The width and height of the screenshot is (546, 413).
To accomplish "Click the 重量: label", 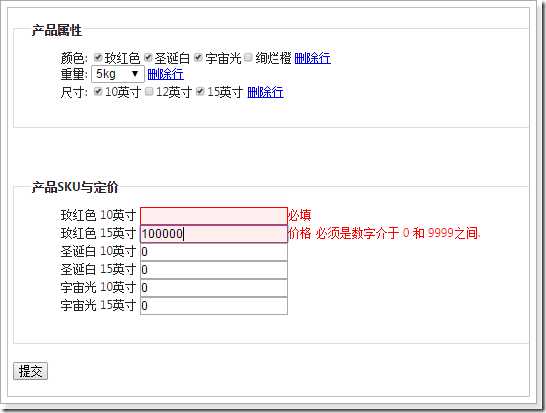I will pos(74,75).
